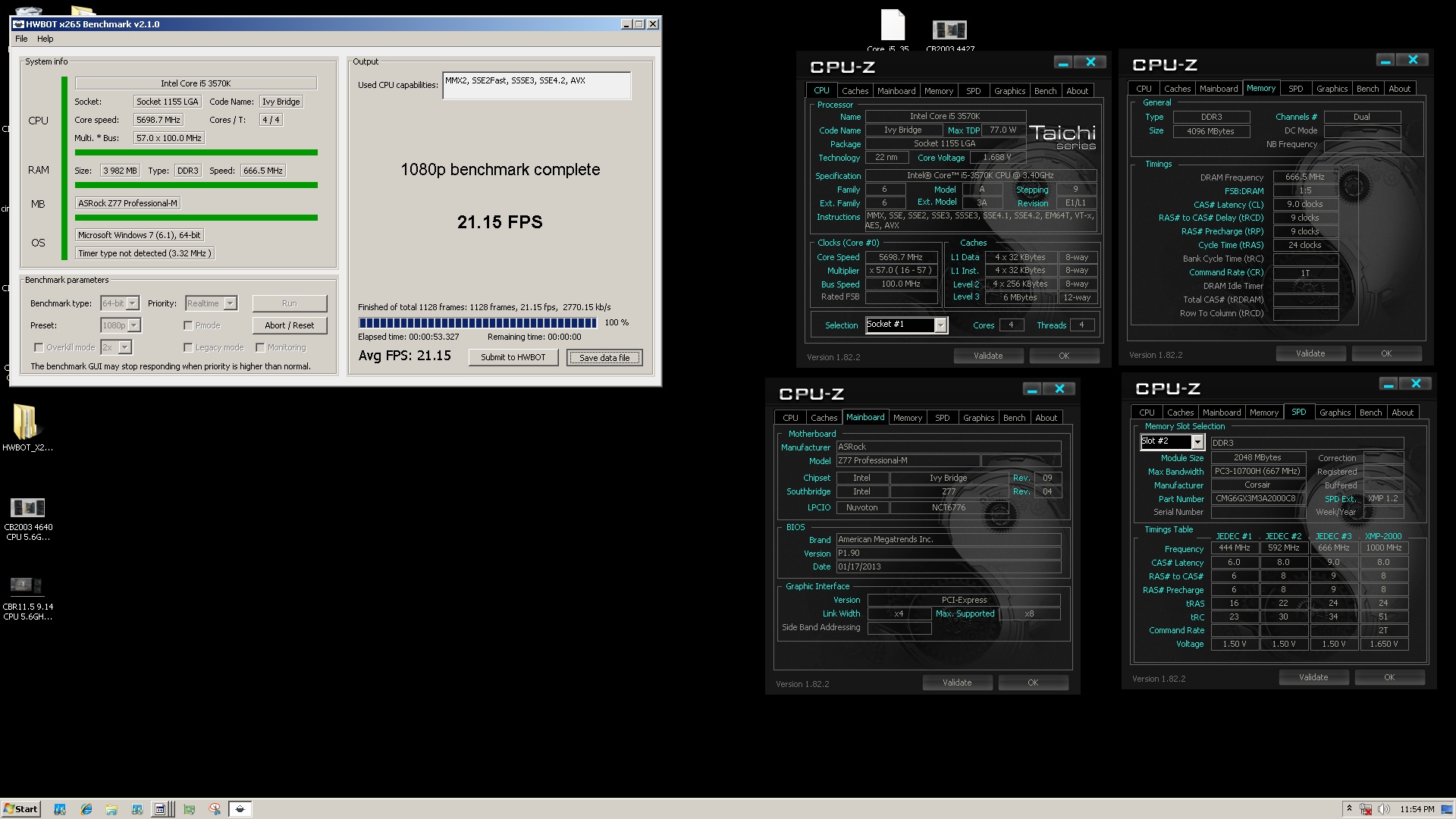Switch to the HWBOT x265 taskbar button
This screenshot has width=1456, height=819.
point(240,809)
